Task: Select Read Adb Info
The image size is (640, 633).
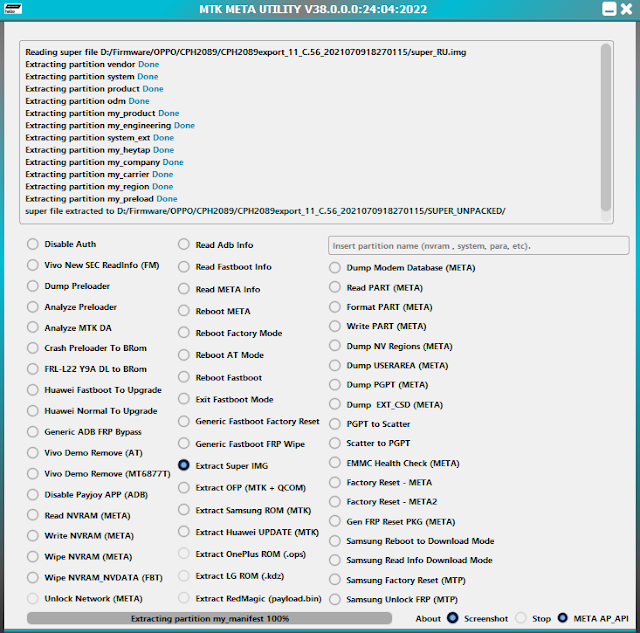Action: click(184, 244)
